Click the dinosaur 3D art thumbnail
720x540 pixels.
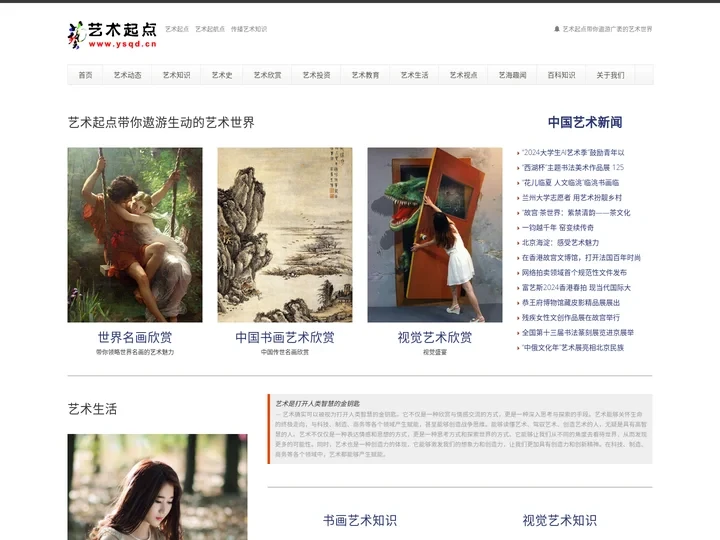435,235
